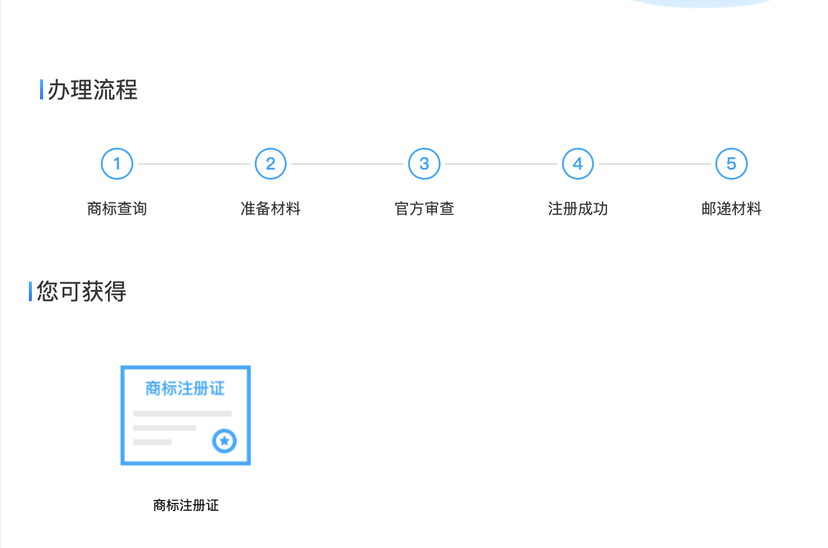The image size is (828, 548).
Task: Click the 您可获得 section heading
Action: (x=81, y=292)
